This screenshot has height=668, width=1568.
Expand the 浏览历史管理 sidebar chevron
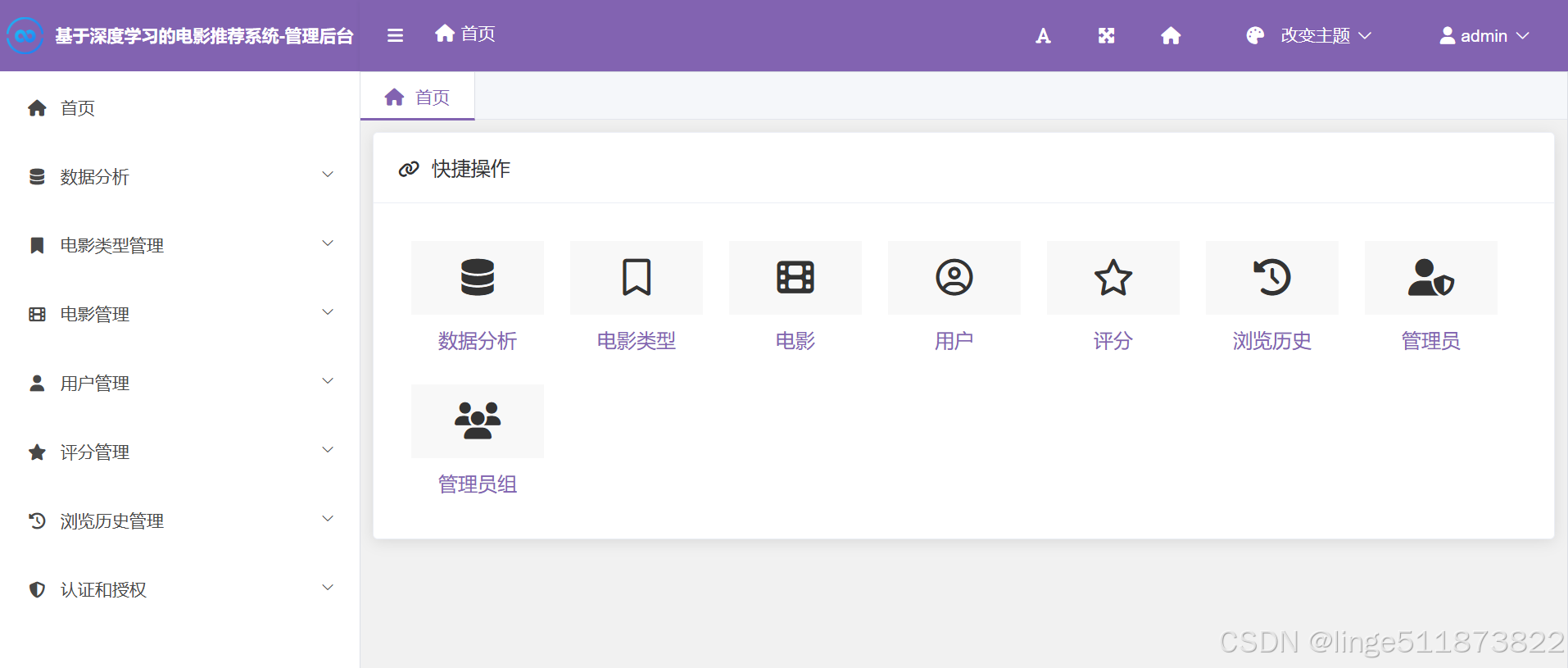tap(328, 519)
